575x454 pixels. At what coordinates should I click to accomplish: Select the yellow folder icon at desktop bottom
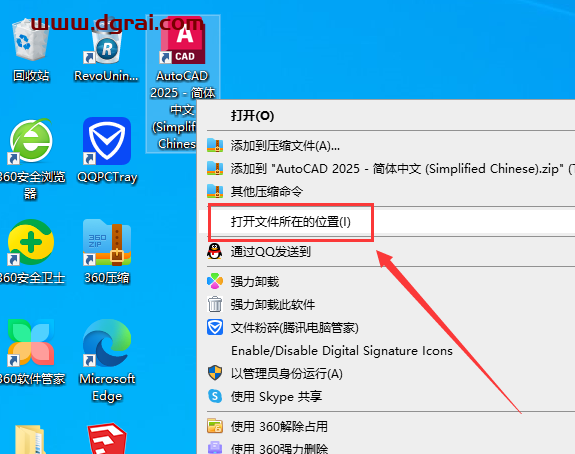click(x=30, y=439)
